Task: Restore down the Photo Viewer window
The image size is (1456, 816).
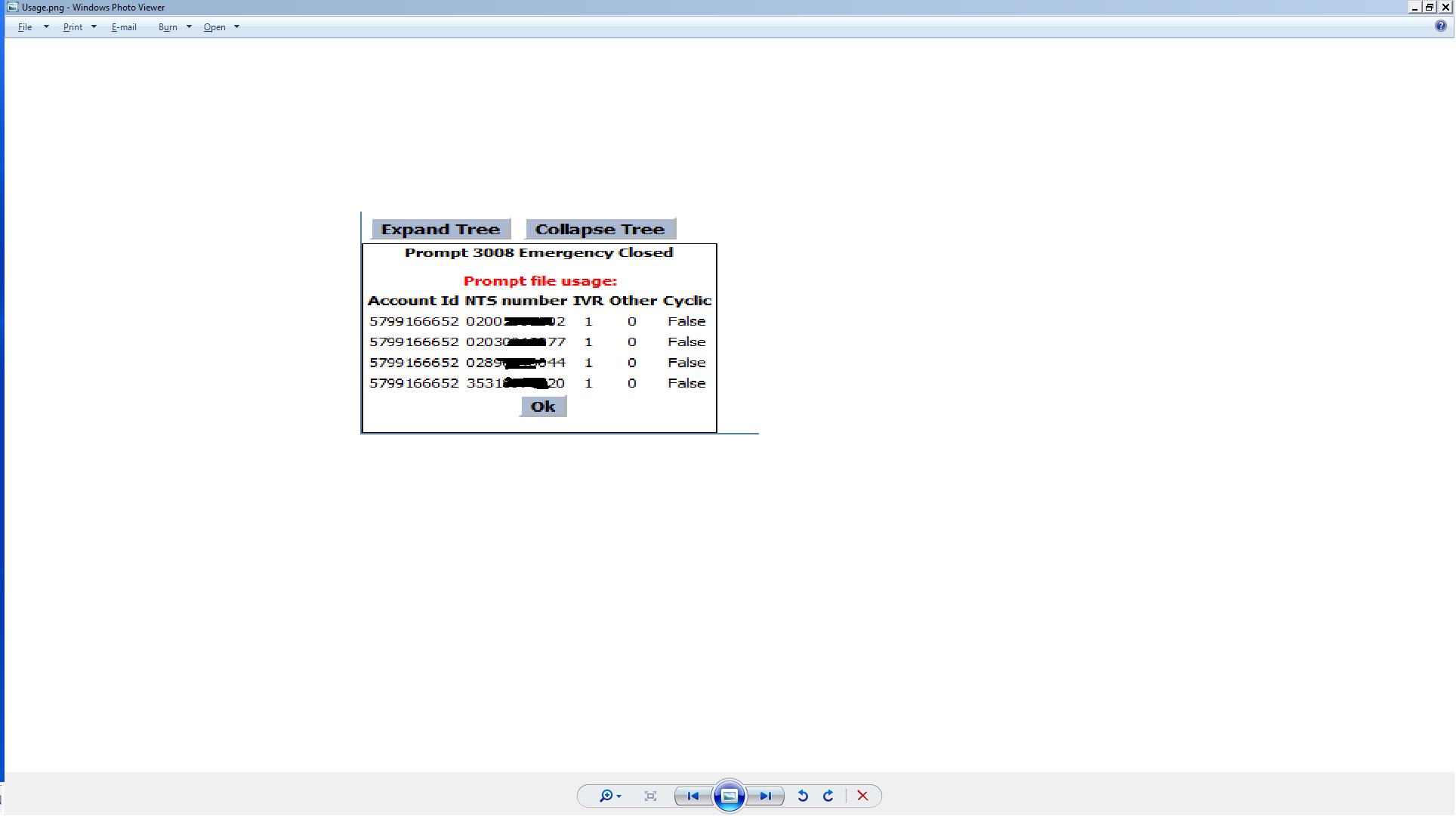Action: 1430,7
